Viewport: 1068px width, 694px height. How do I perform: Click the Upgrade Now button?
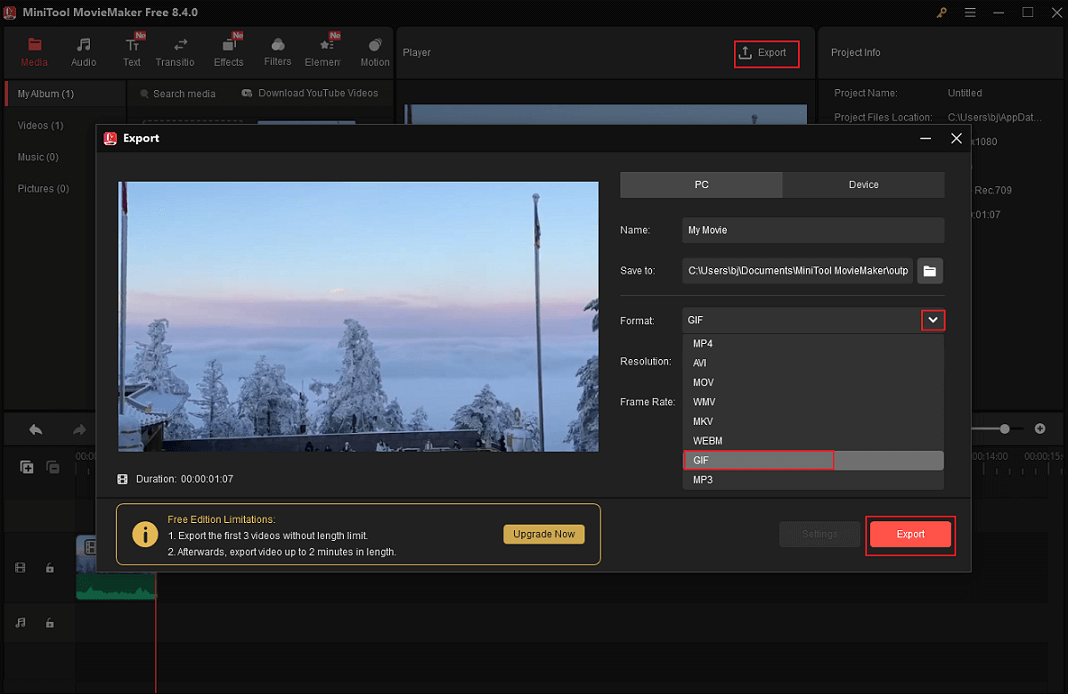click(544, 534)
